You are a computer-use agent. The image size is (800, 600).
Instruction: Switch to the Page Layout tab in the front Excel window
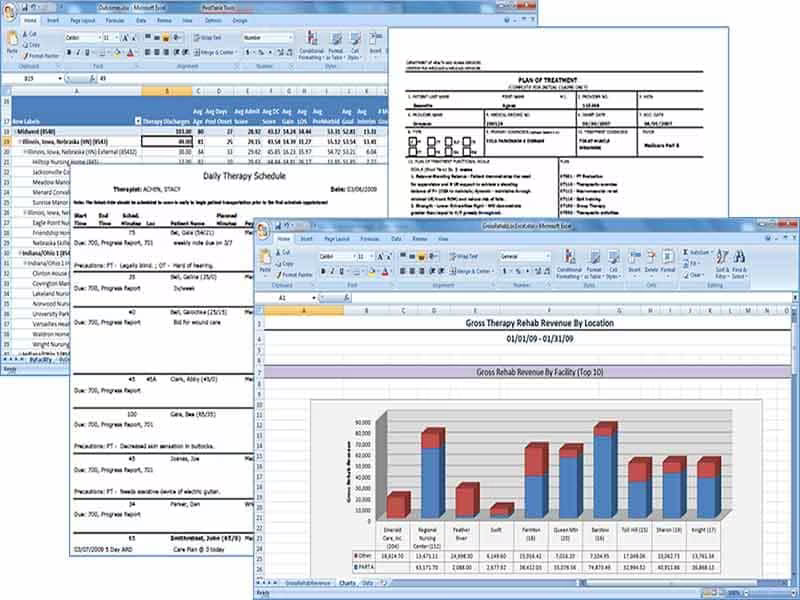336,239
